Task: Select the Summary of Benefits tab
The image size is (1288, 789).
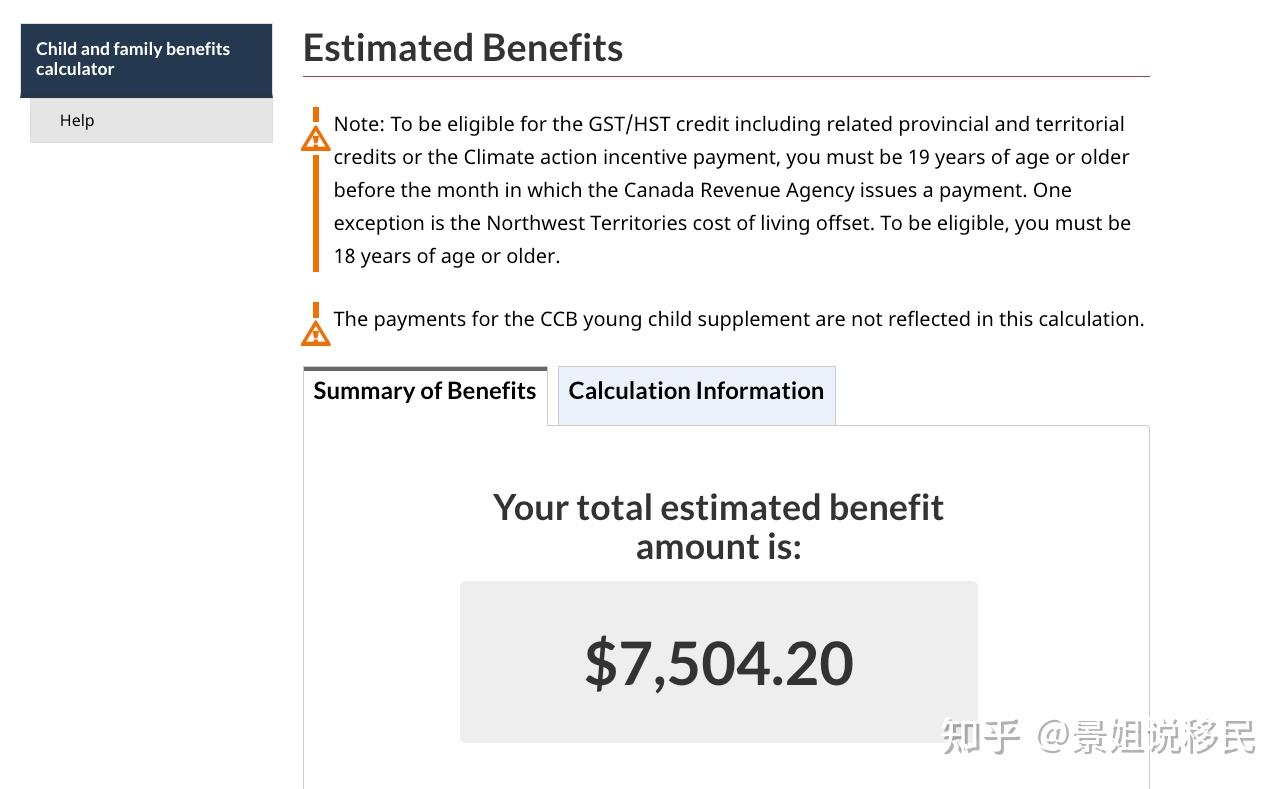Action: pyautogui.click(x=425, y=391)
